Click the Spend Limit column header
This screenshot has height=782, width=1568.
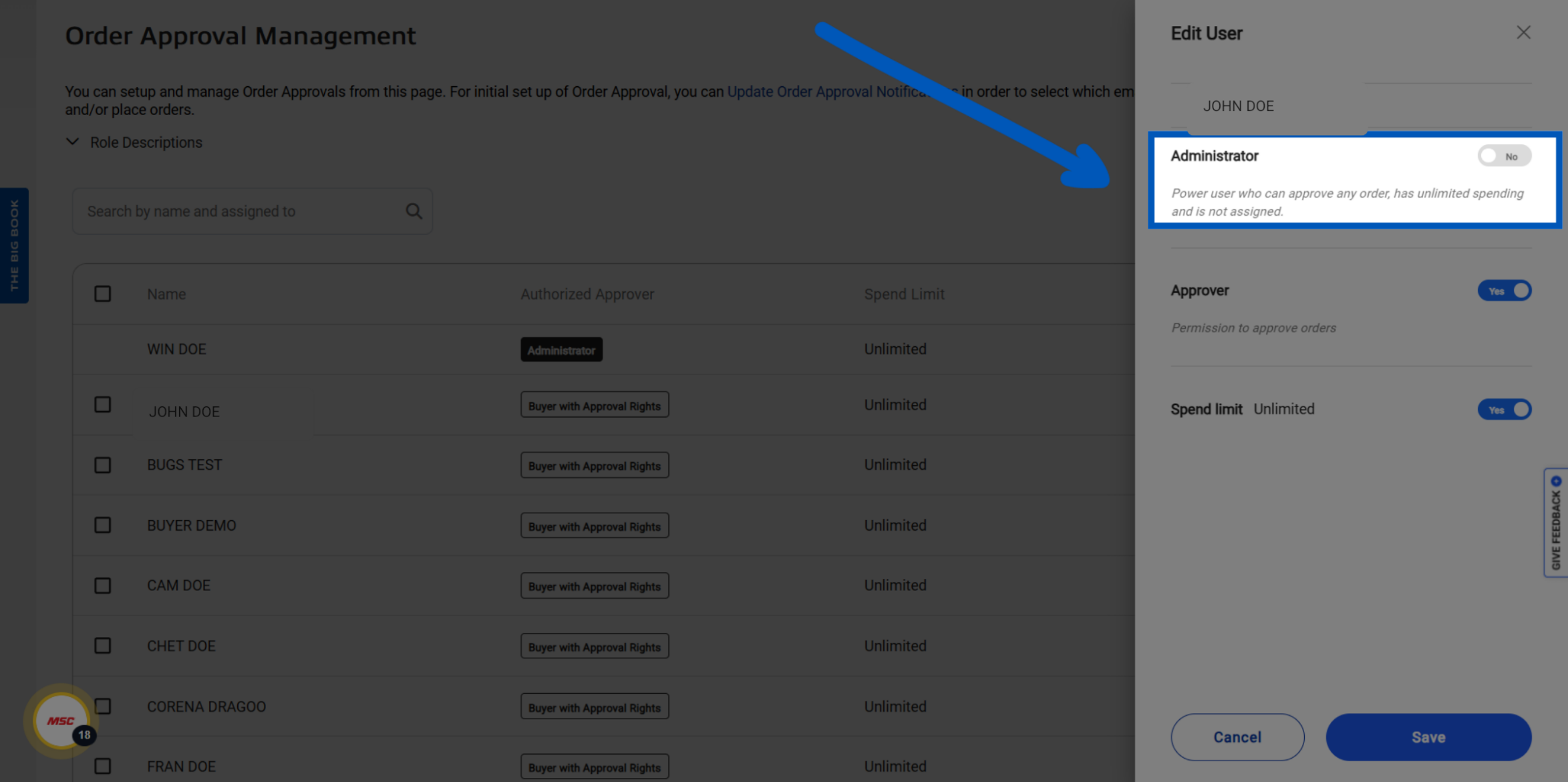(x=904, y=294)
